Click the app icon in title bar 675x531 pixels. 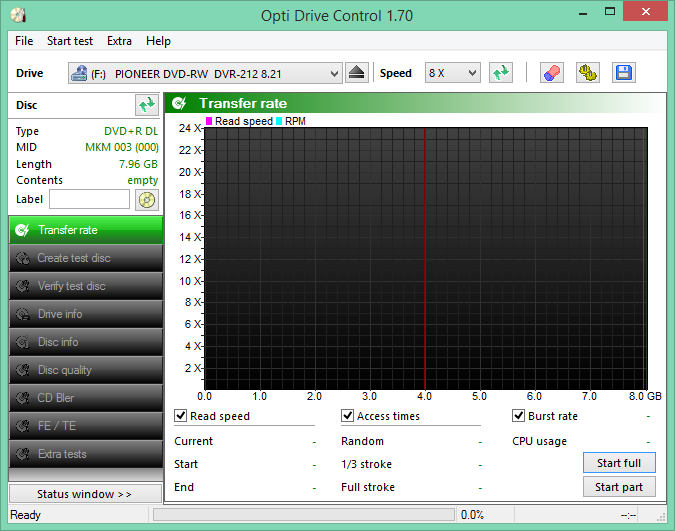(x=19, y=15)
